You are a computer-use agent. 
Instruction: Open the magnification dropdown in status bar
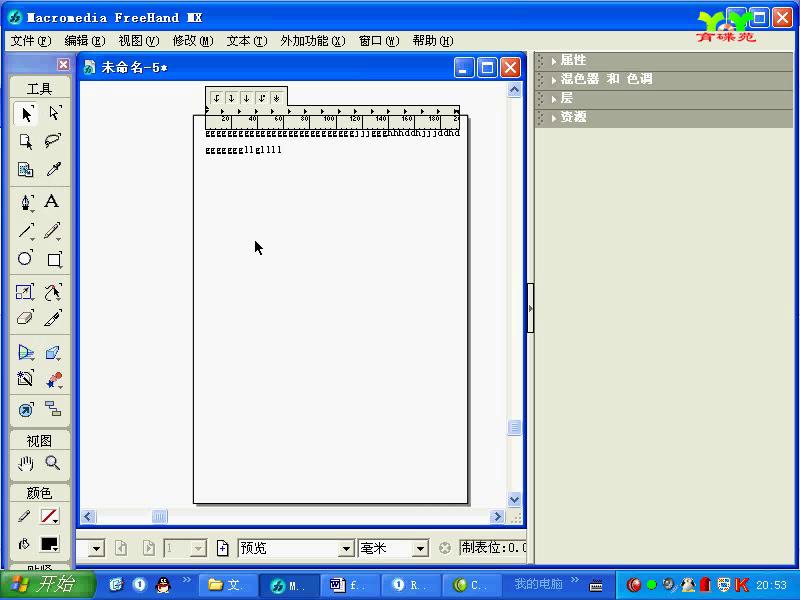[96, 548]
